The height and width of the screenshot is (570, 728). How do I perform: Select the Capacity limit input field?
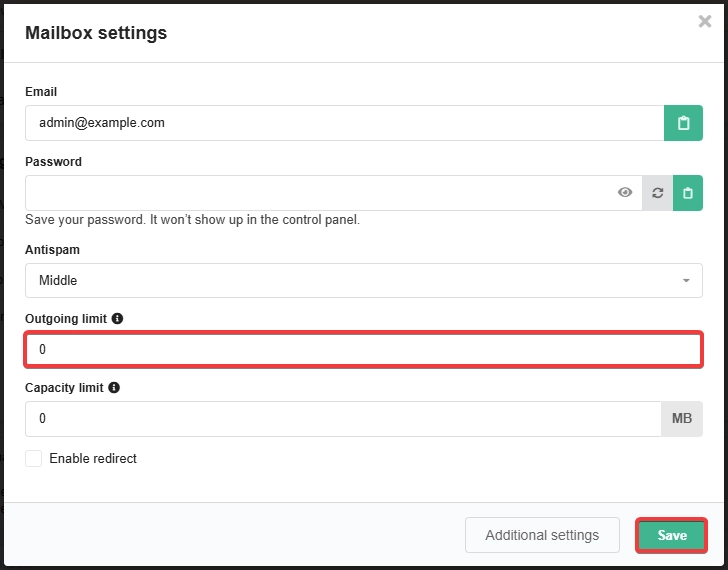tap(343, 419)
